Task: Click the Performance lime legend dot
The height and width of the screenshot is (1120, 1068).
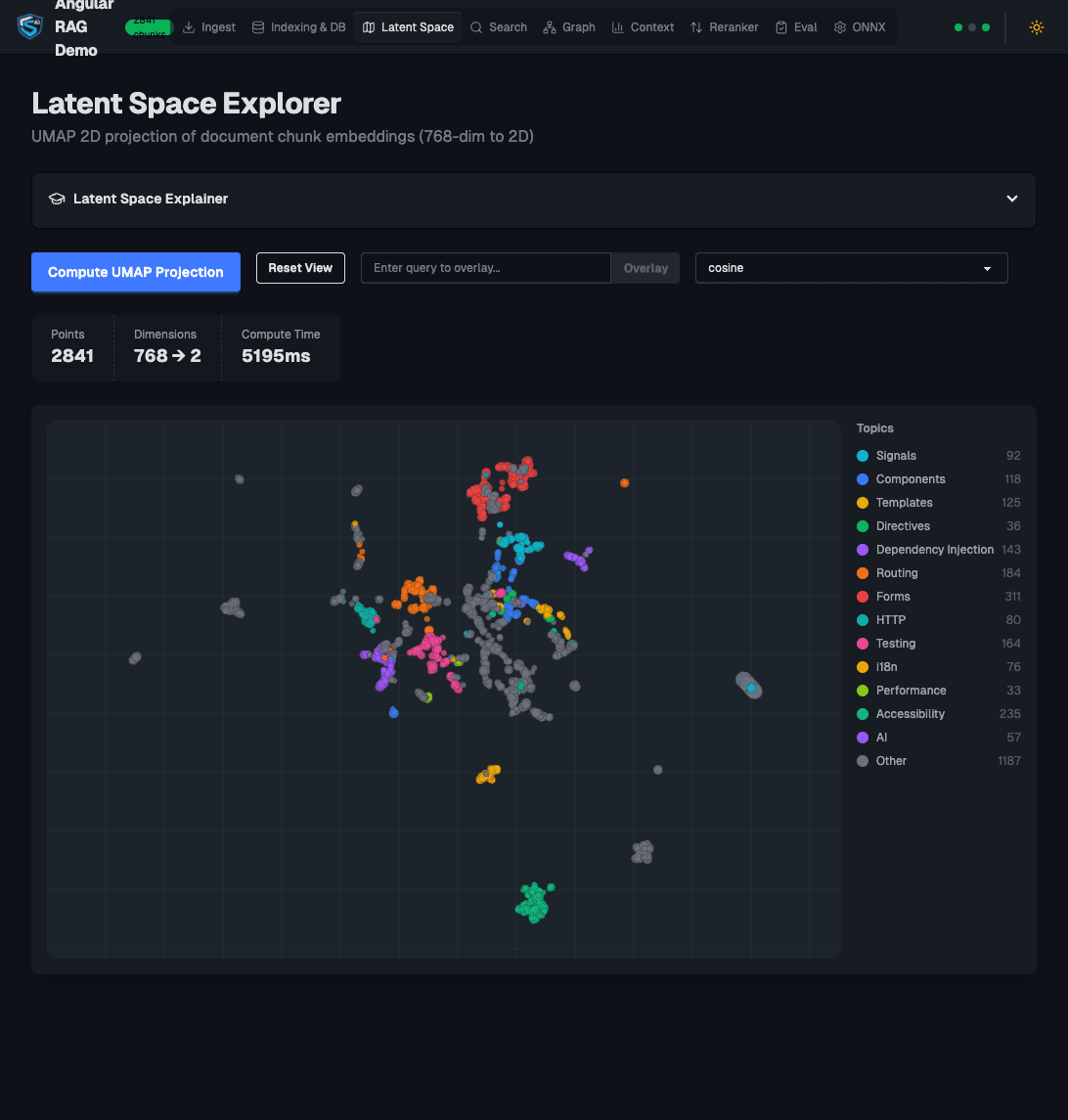Action: 863,691
